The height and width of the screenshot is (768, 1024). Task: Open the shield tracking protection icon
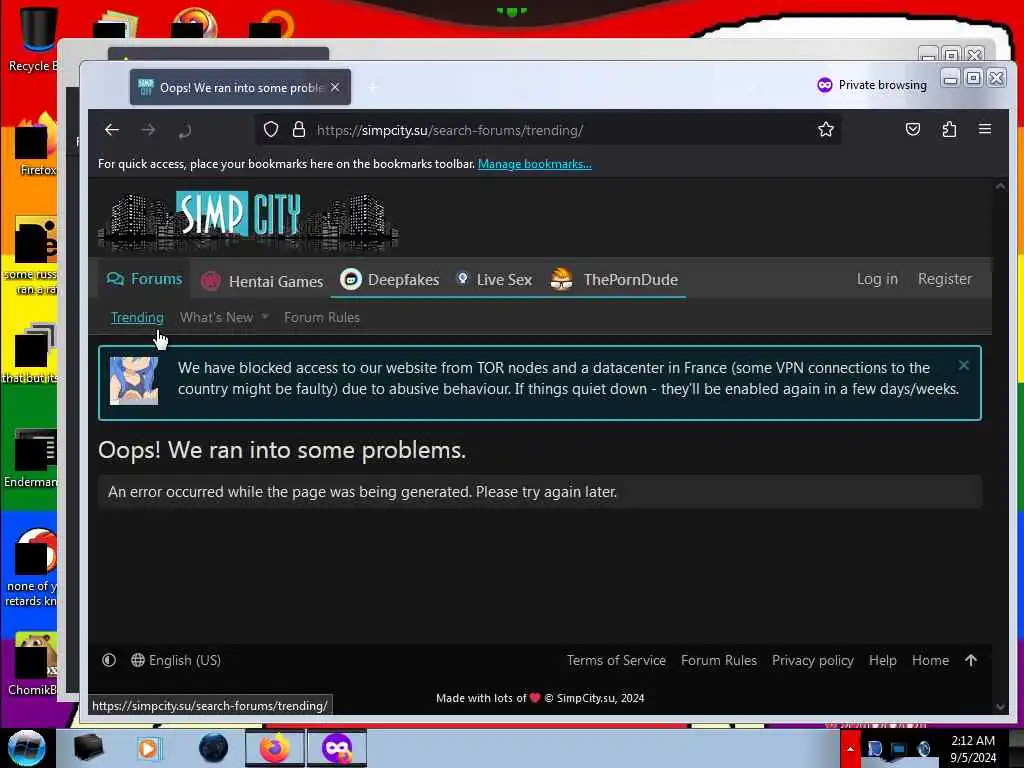coord(271,129)
